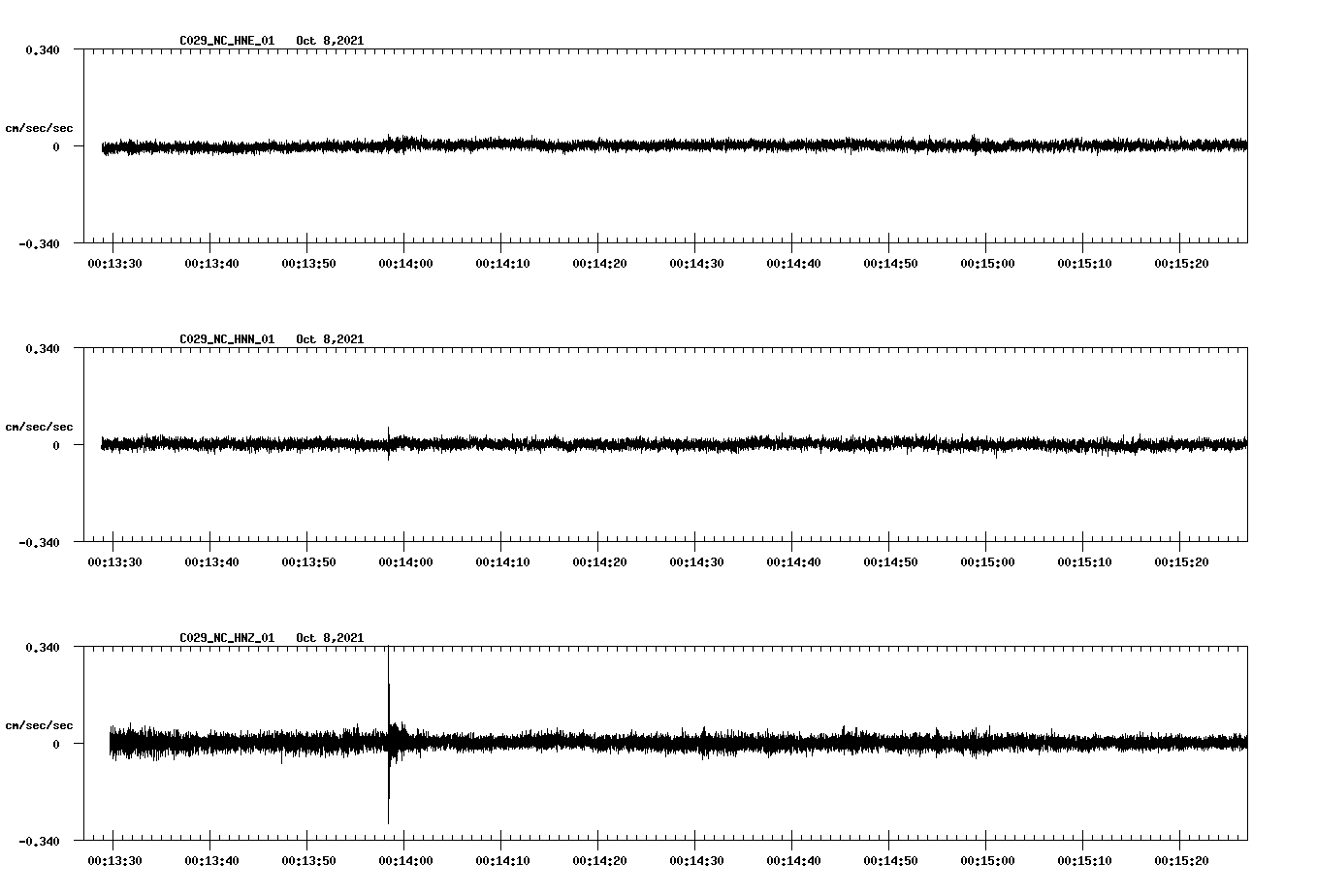The height and width of the screenshot is (896, 1317).
Task: Click the 0.340 upper limit on HNN axis
Action: [x=42, y=348]
